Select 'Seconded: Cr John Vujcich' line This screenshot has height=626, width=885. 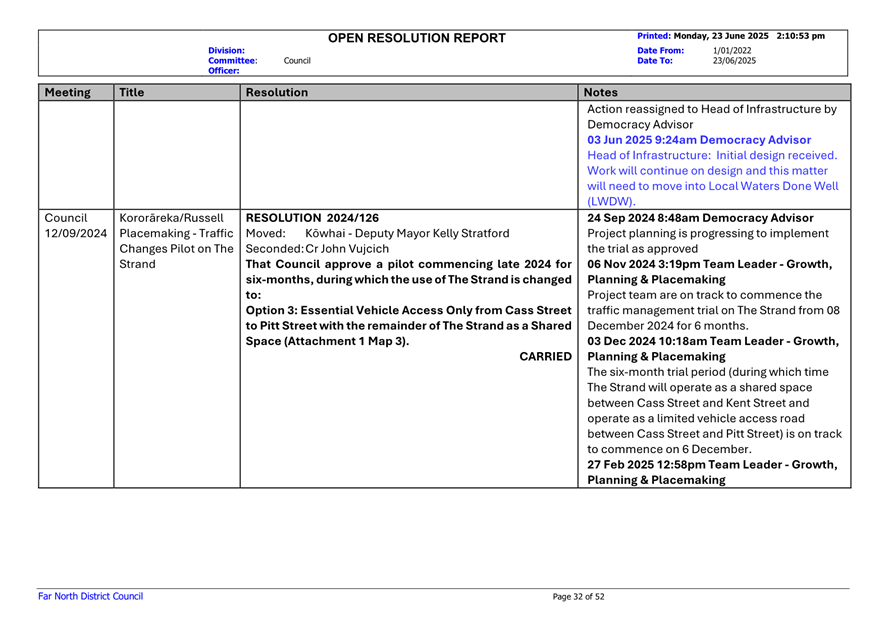pos(317,248)
